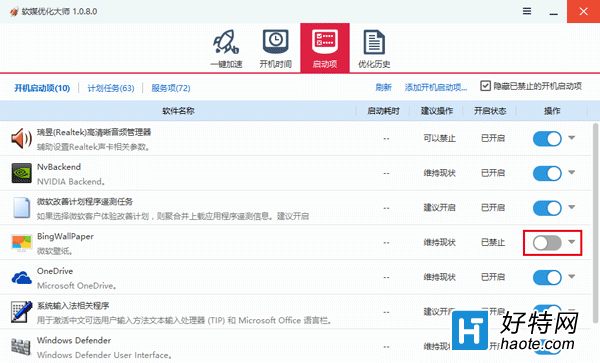The width and height of the screenshot is (600, 363).
Task: Toggle off NvBackend startup switch
Action: [547, 173]
